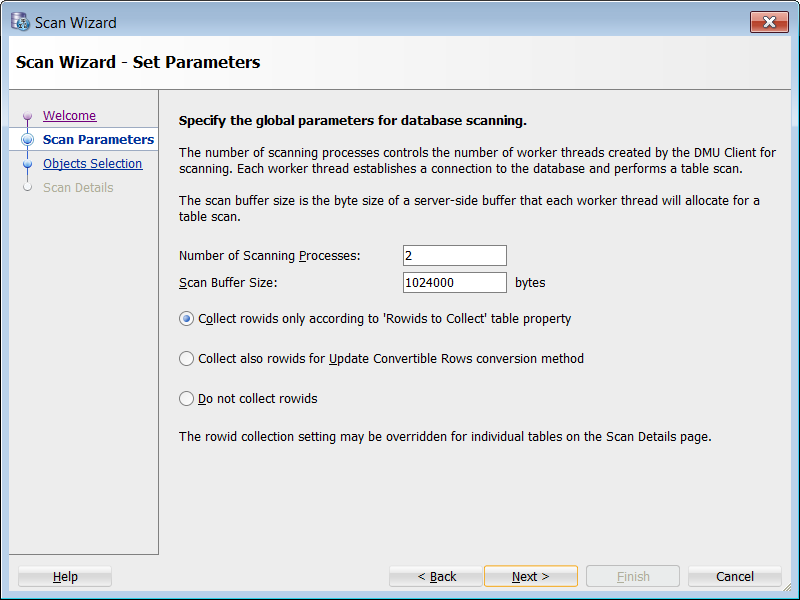Click the bullet icon beside Objects Selection
The height and width of the screenshot is (600, 800).
click(x=27, y=164)
